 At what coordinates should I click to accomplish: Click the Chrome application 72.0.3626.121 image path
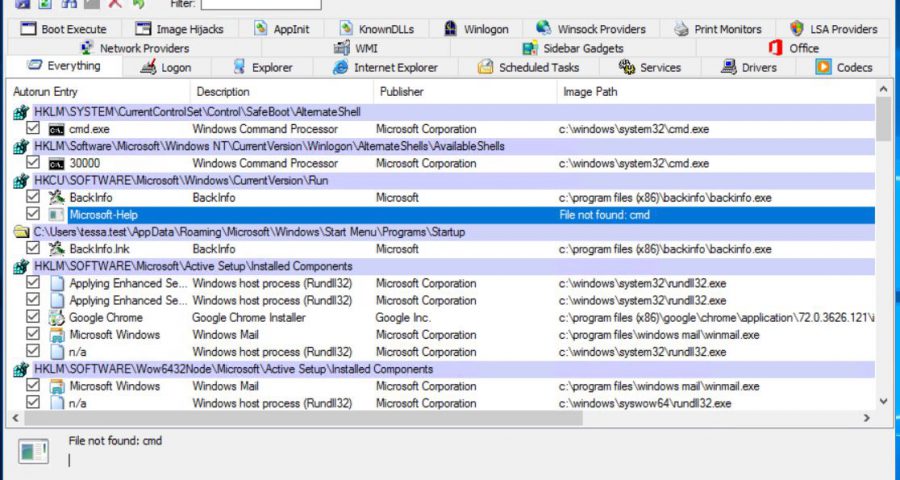pyautogui.click(x=716, y=318)
